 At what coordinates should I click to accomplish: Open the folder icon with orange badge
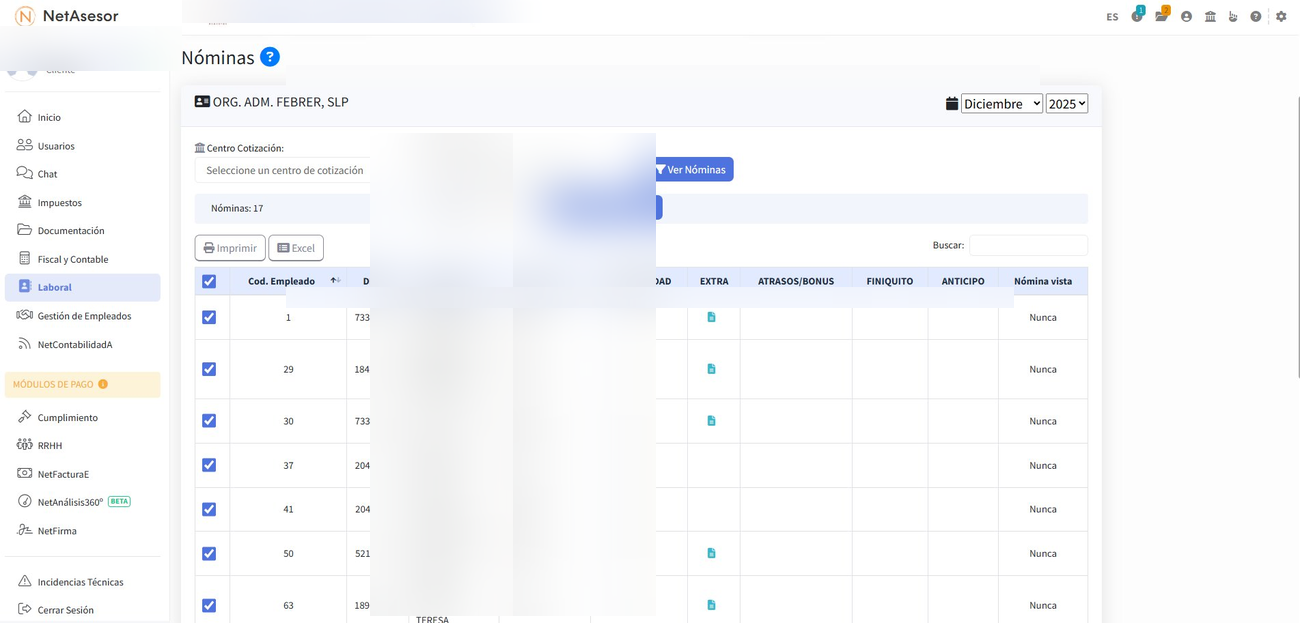1161,16
